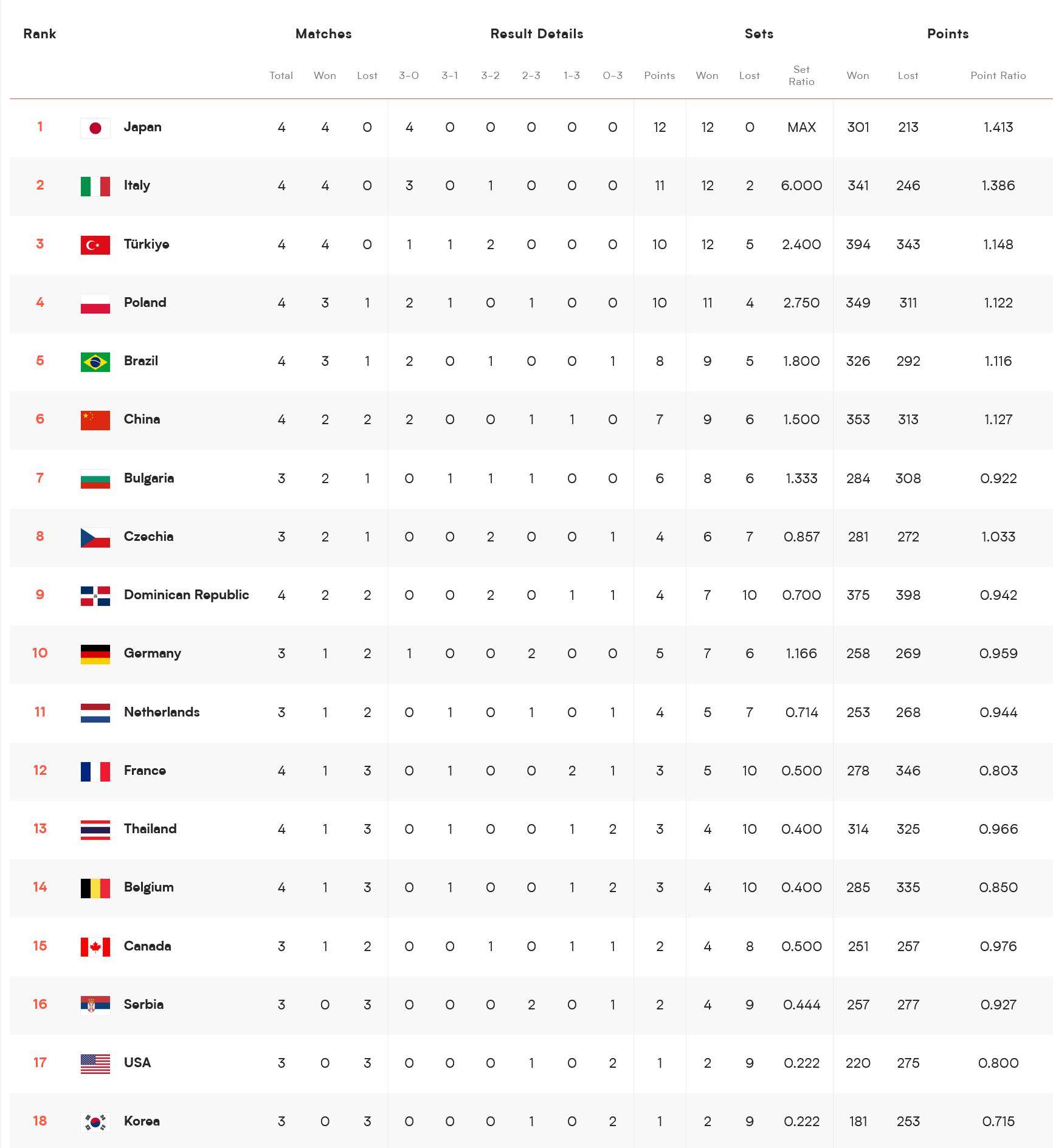Open the Poland team link

pyautogui.click(x=145, y=303)
